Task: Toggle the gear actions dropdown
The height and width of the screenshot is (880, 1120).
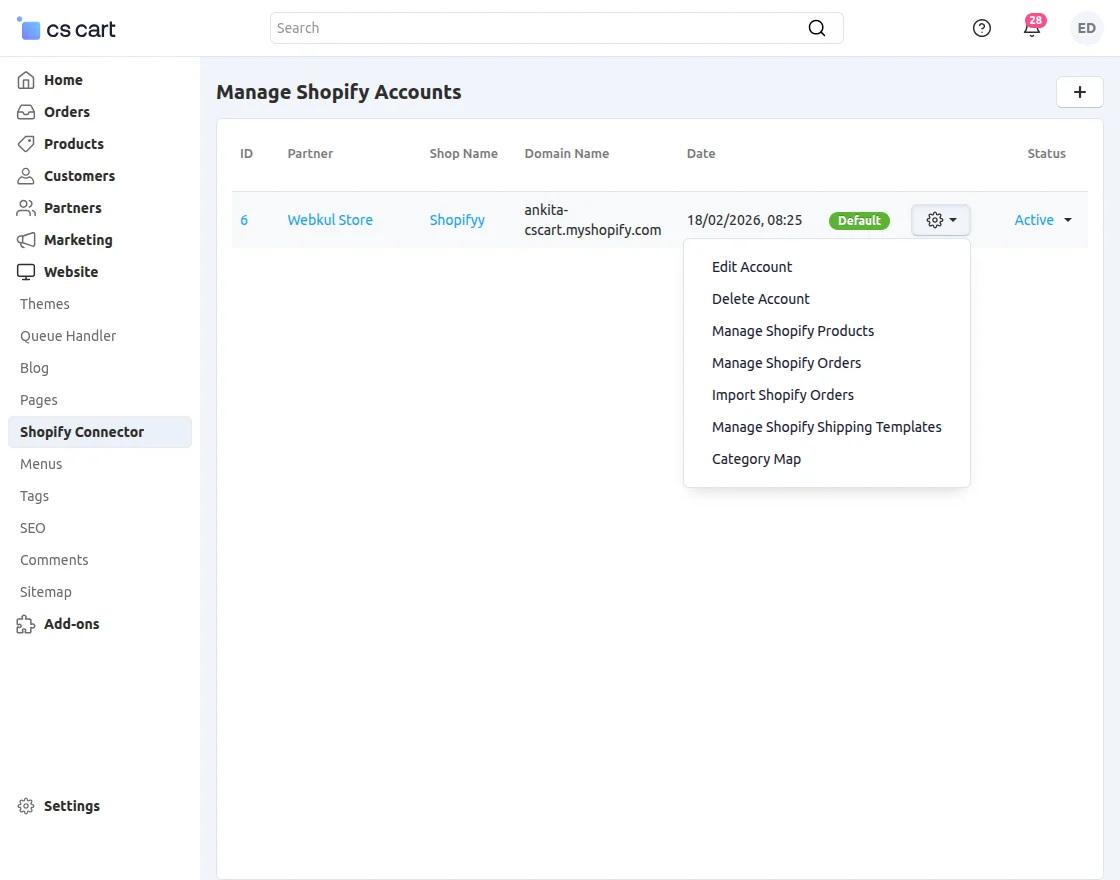Action: (941, 220)
